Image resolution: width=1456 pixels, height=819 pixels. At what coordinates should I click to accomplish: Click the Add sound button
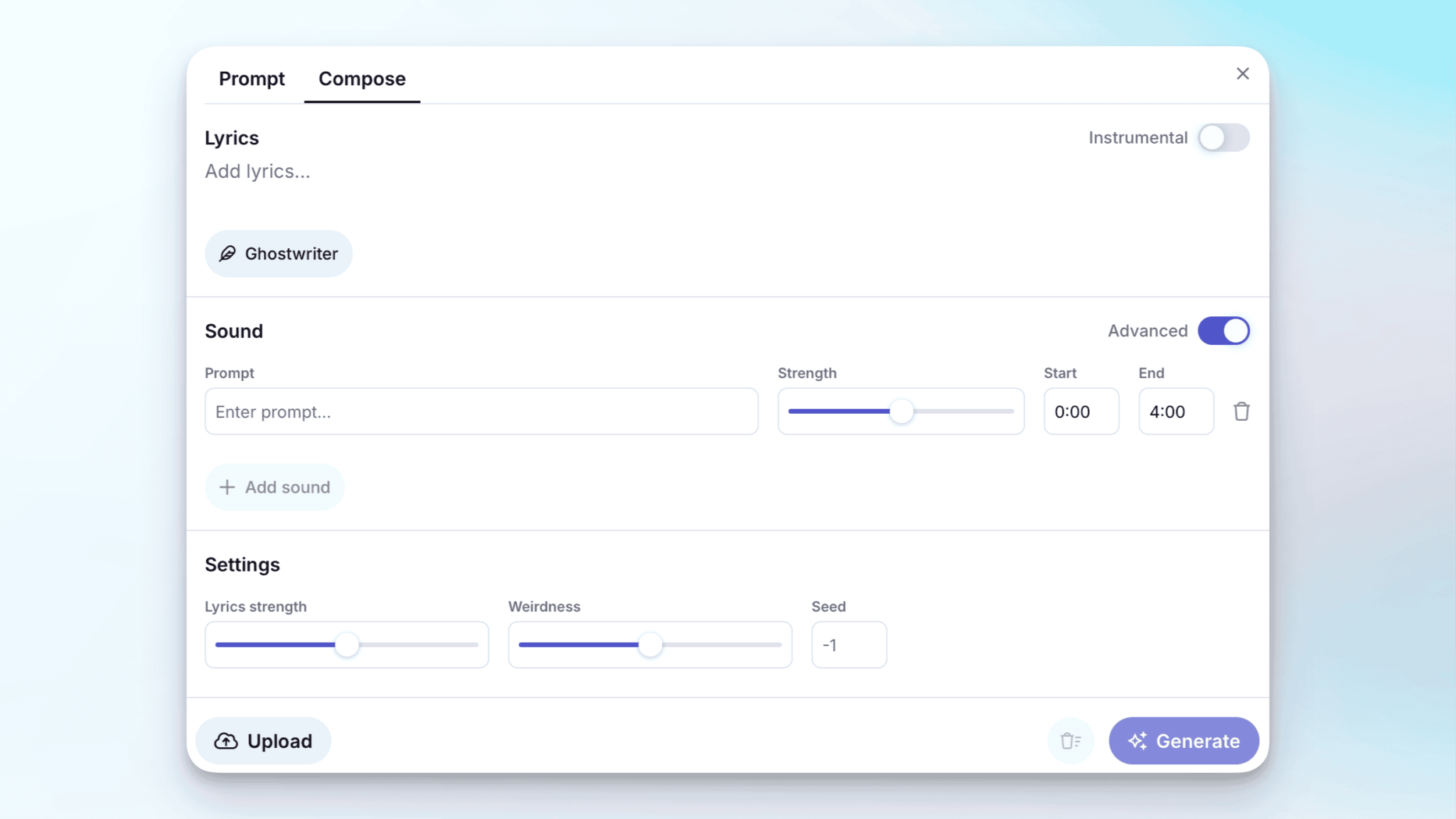274,487
